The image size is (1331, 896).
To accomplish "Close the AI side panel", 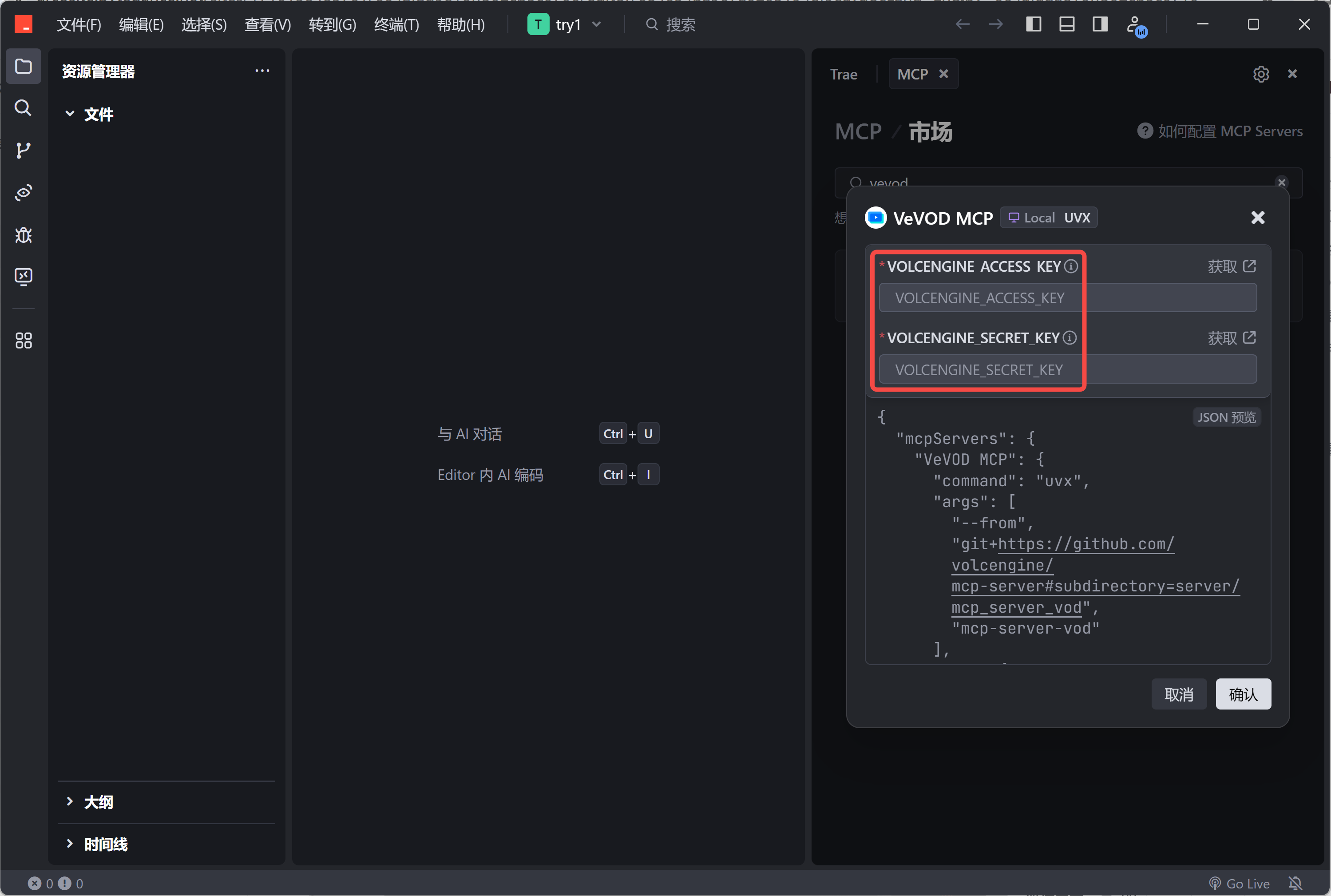I will click(x=1292, y=74).
